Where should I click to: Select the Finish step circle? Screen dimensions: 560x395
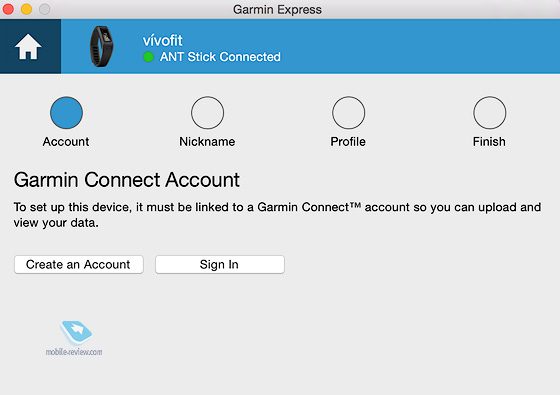click(x=490, y=112)
